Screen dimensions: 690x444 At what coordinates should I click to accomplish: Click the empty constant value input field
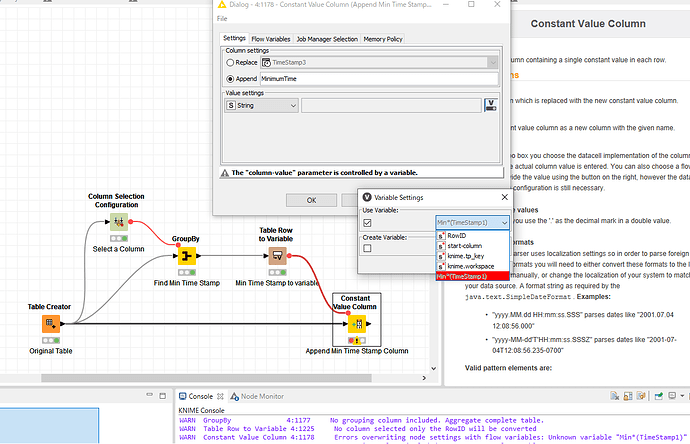[x=391, y=106]
